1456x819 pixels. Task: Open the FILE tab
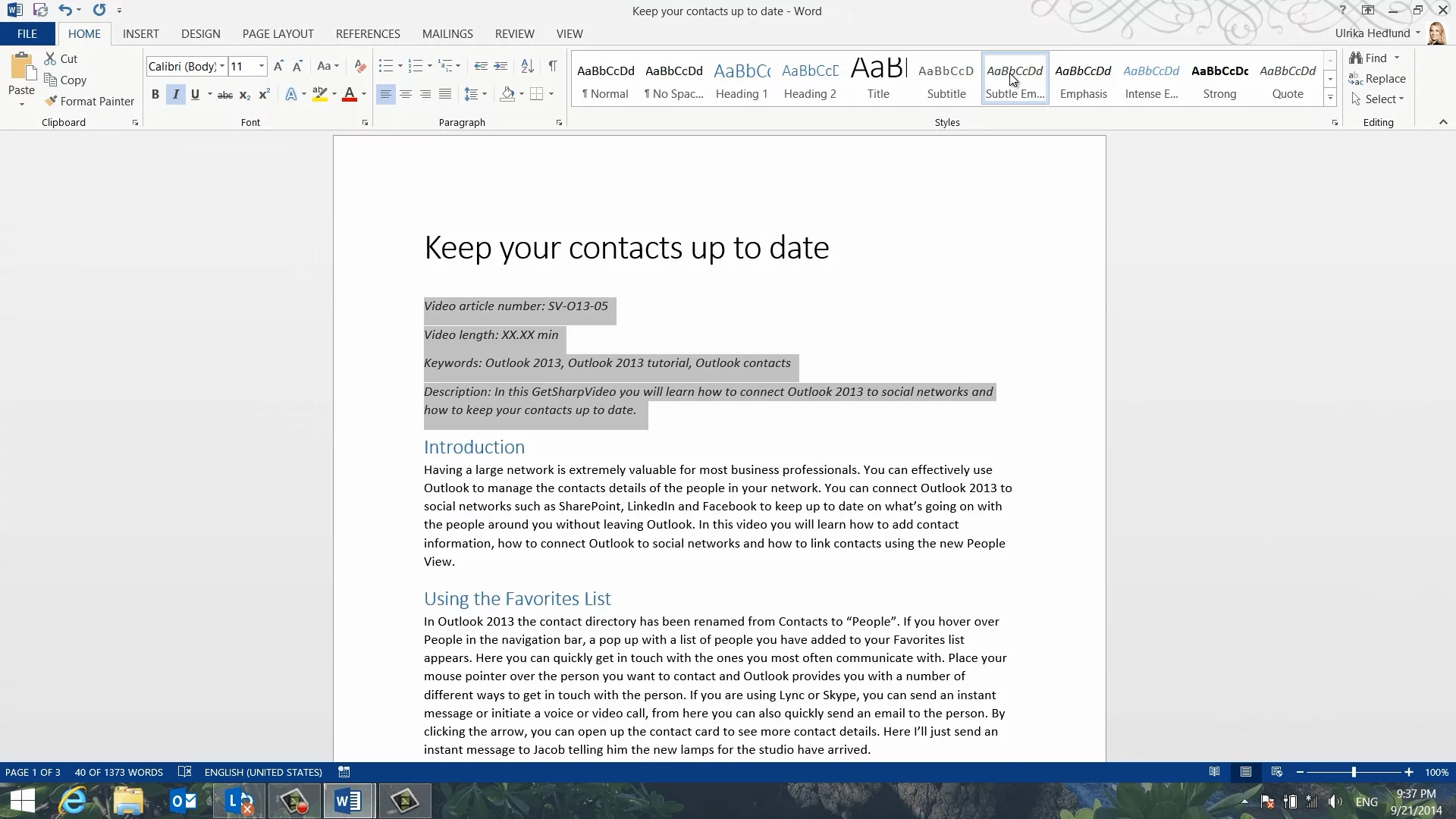point(27,34)
